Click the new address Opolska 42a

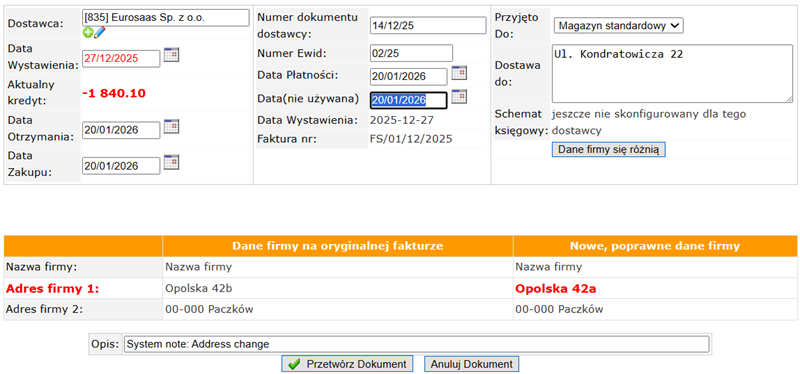pos(556,288)
